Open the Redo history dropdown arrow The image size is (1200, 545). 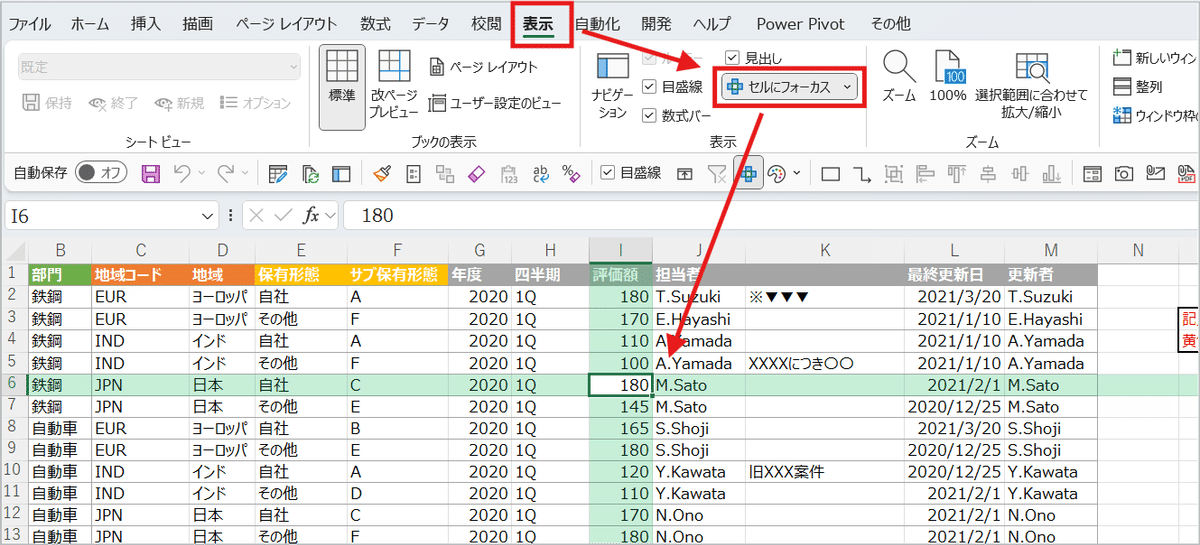point(245,173)
